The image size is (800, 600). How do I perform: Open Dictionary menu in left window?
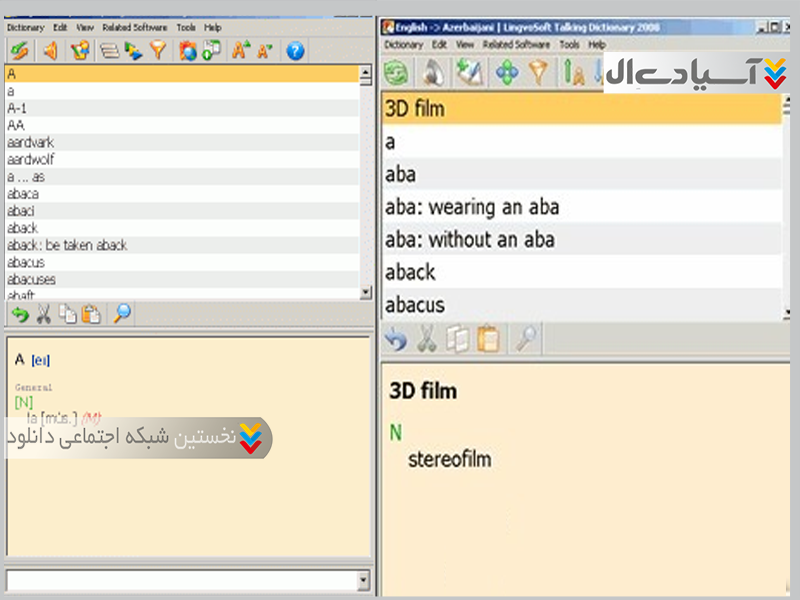[26, 28]
